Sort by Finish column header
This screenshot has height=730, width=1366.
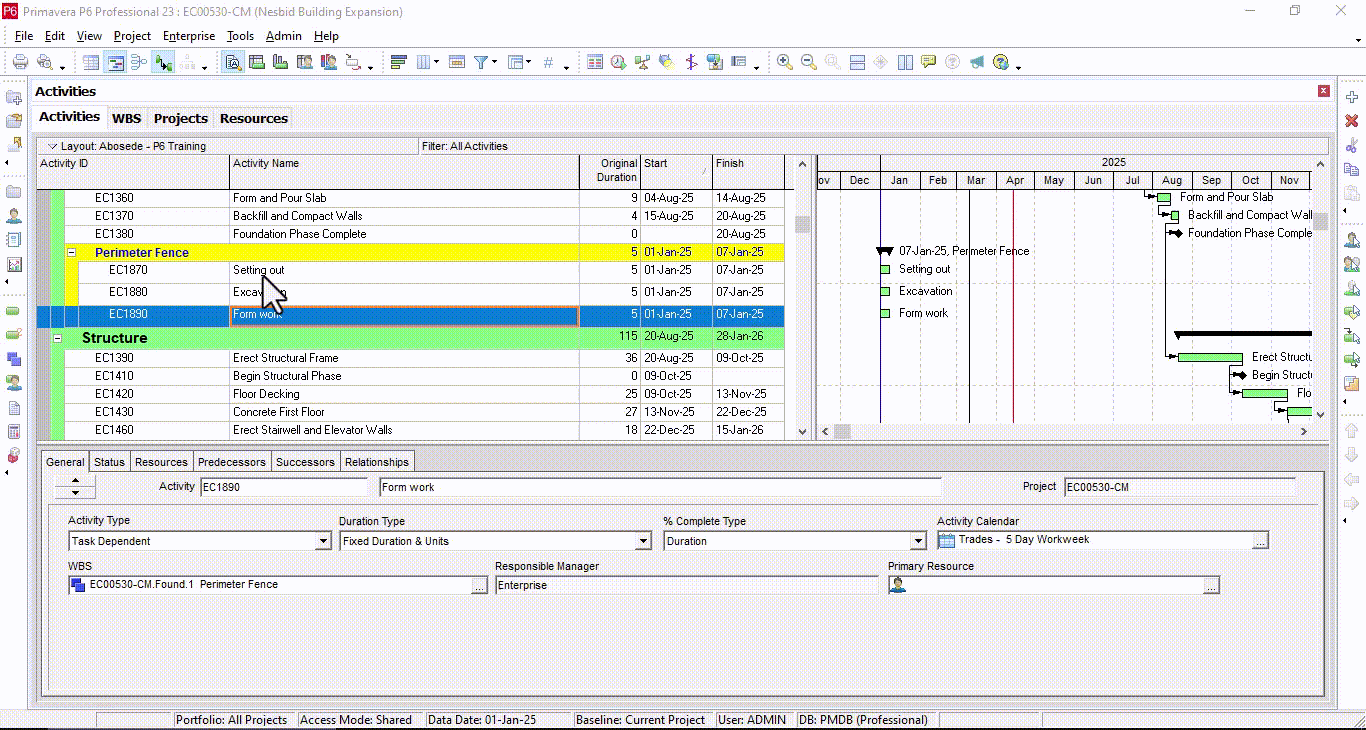click(748, 171)
